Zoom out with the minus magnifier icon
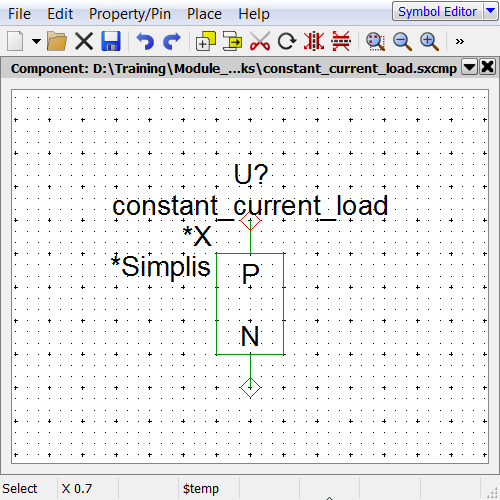The image size is (500, 500). 402,41
